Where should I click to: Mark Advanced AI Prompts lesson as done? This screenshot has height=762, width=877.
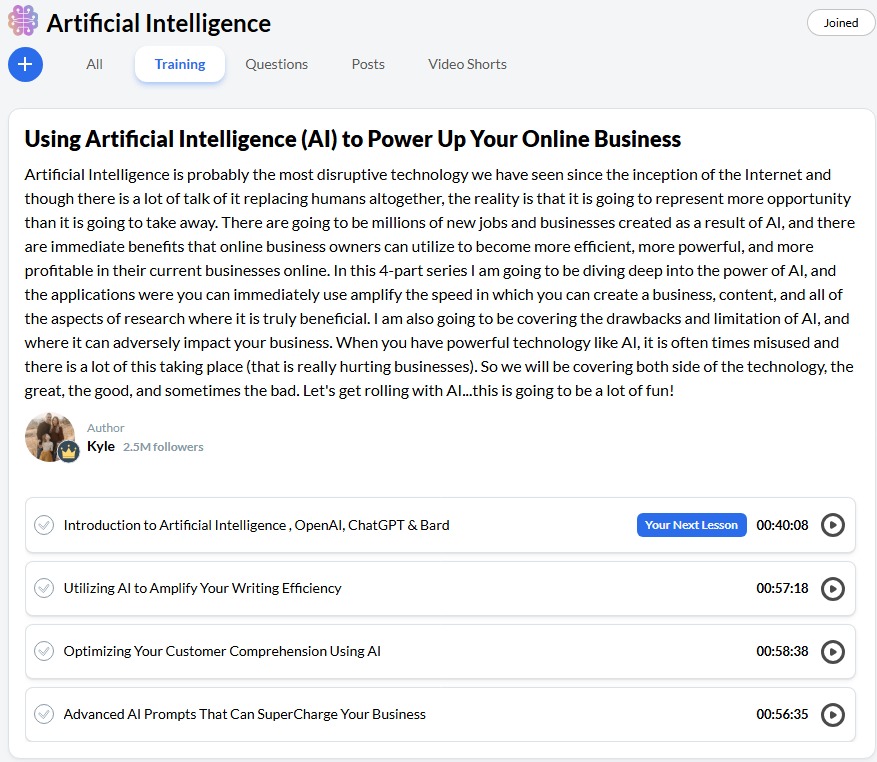(x=44, y=714)
